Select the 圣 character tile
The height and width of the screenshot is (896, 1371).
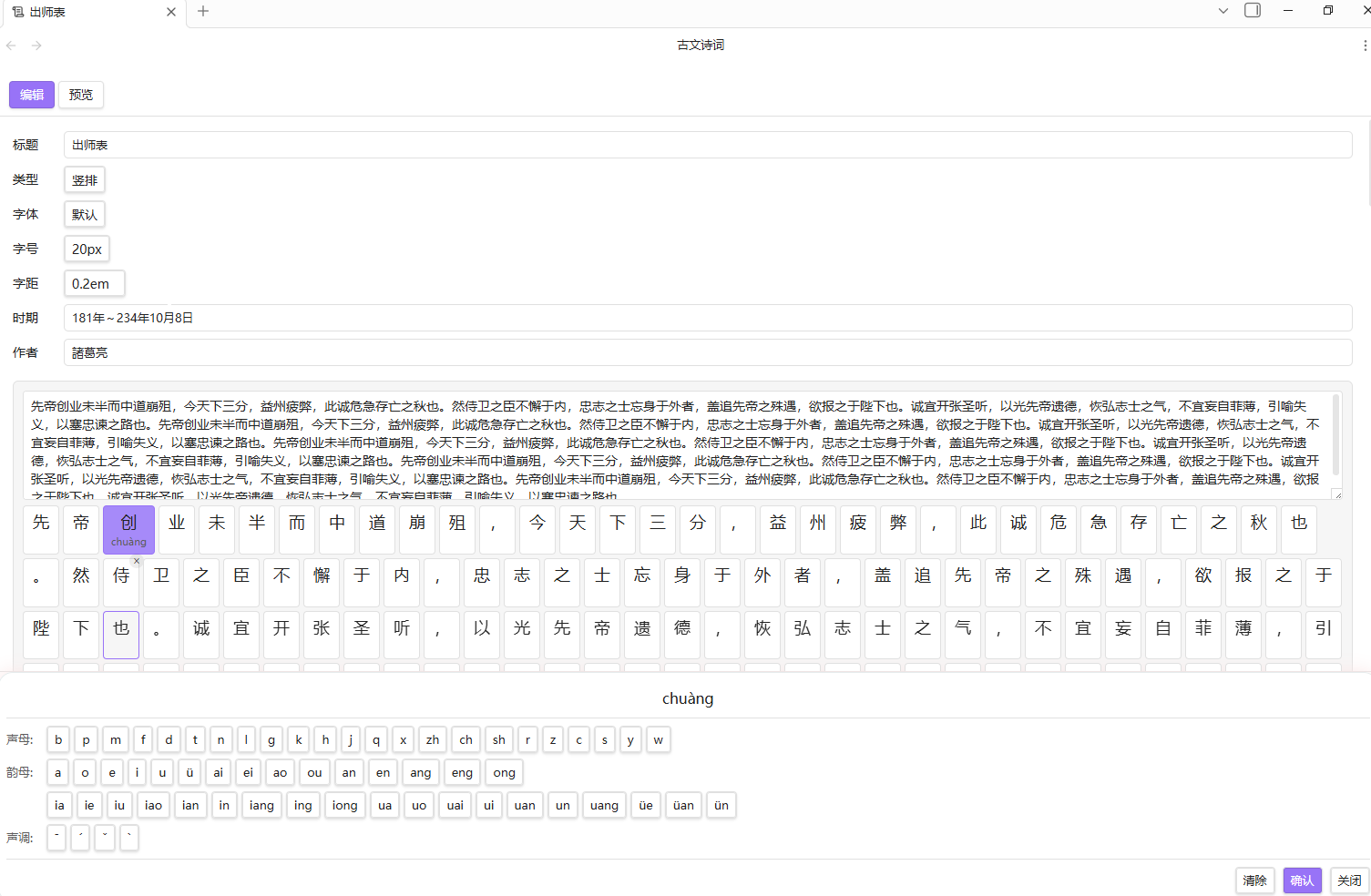click(362, 635)
